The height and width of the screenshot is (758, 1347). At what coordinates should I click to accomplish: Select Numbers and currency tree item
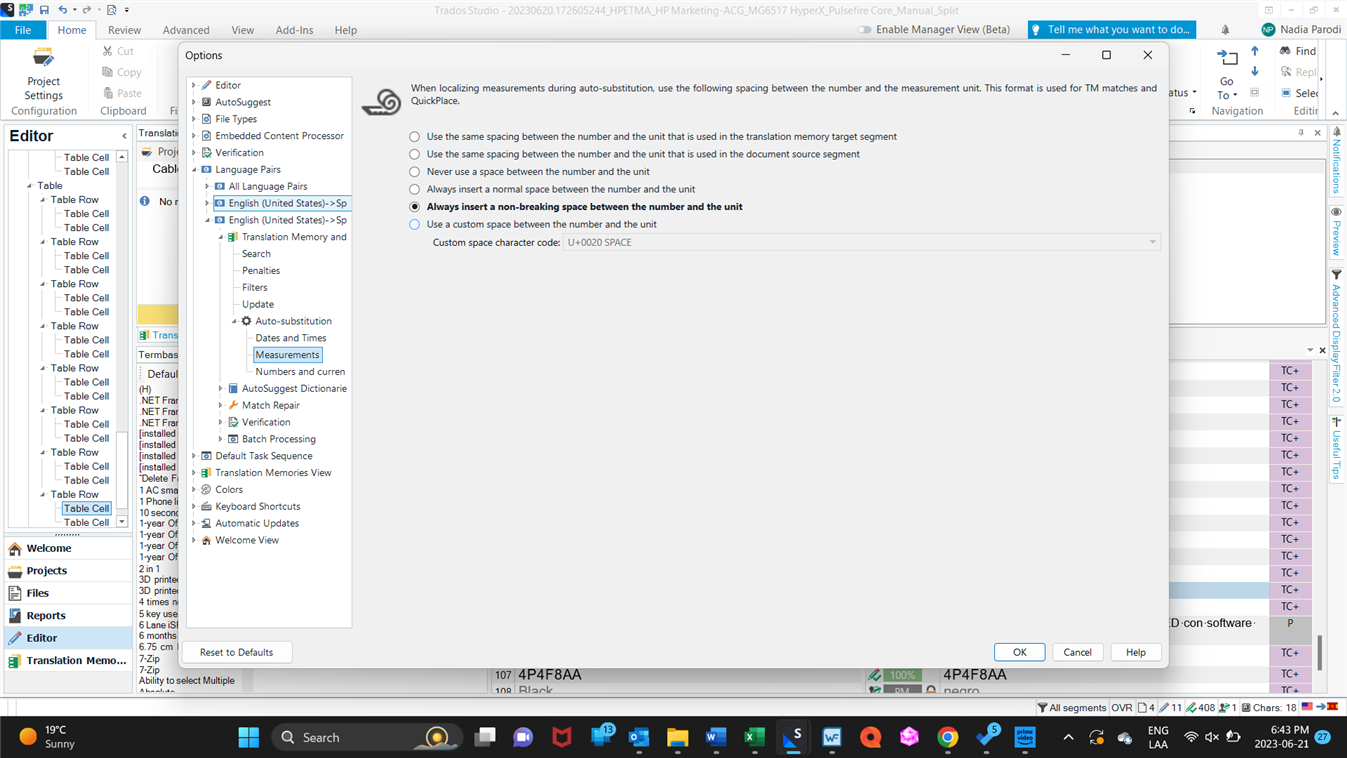pos(300,372)
